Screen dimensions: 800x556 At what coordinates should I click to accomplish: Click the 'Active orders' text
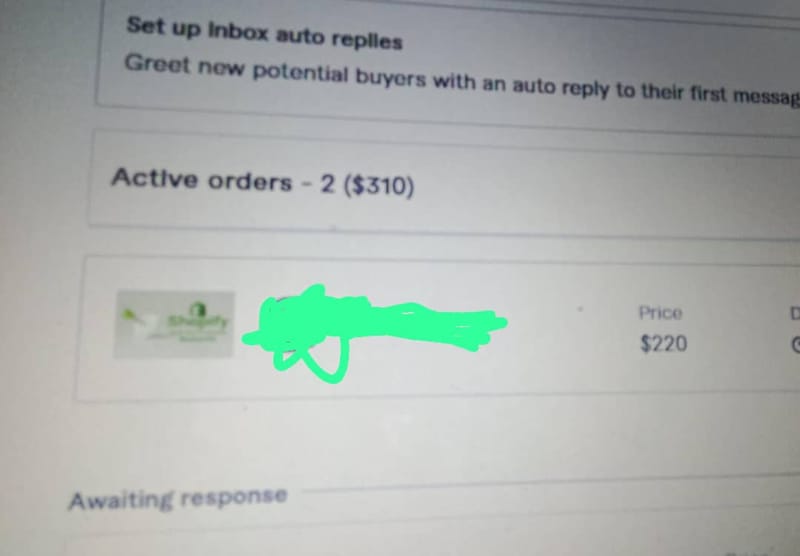[202, 180]
